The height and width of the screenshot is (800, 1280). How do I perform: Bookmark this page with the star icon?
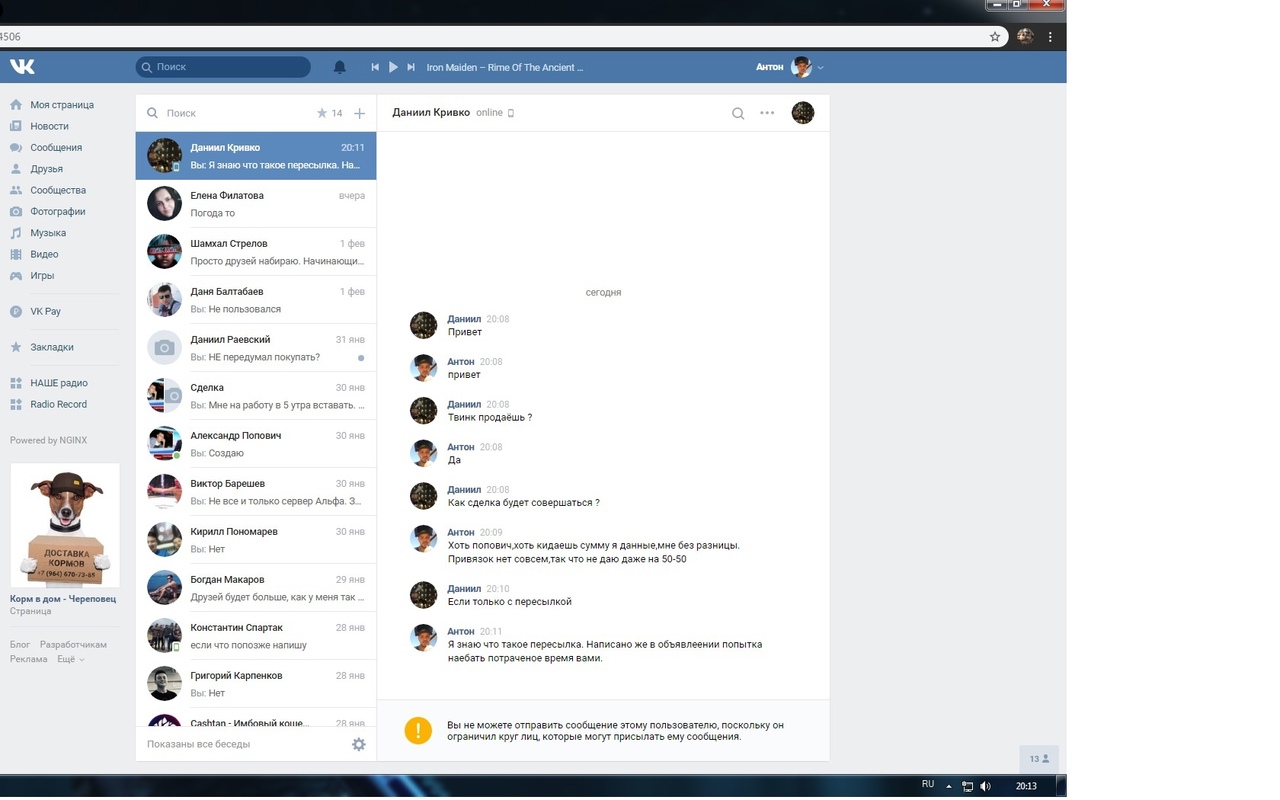click(995, 37)
